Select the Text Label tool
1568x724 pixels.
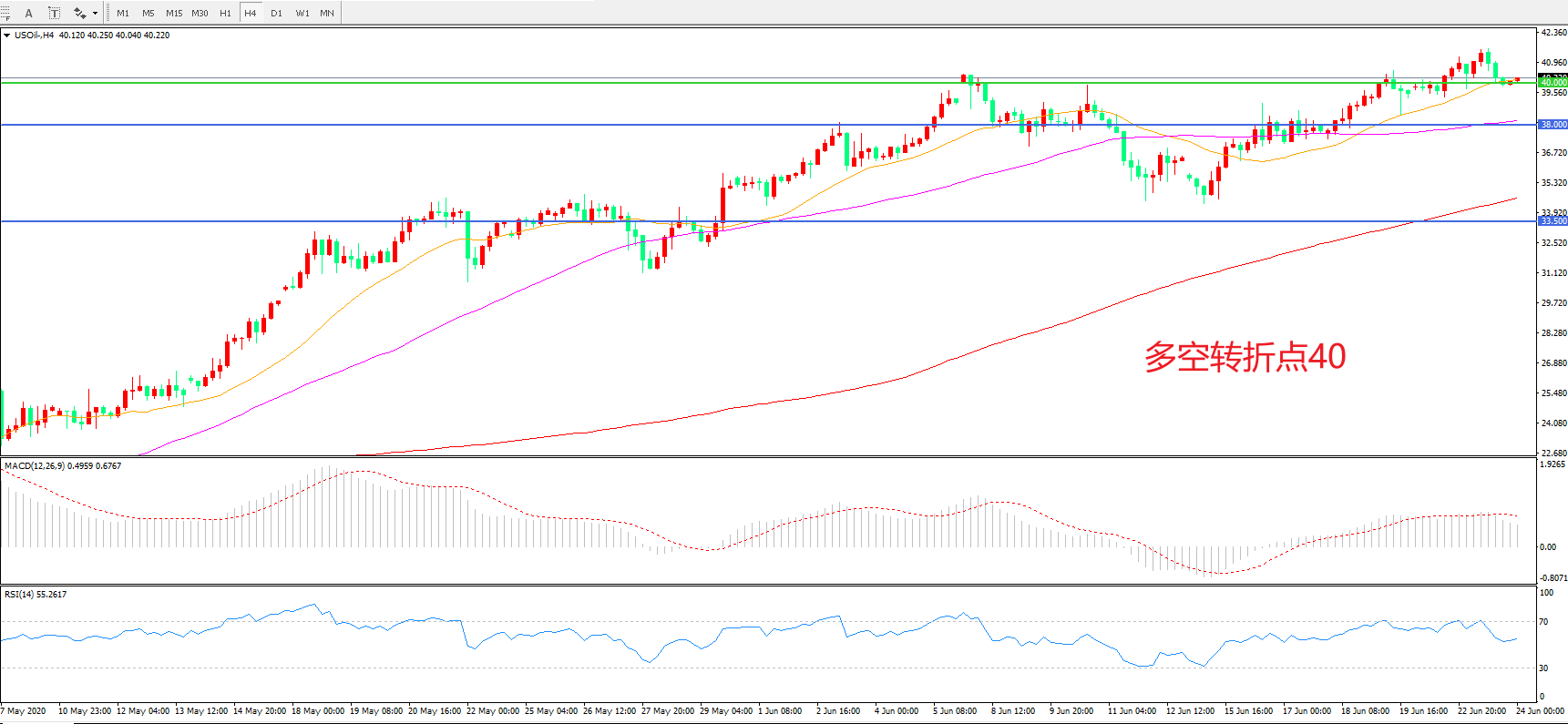point(54,13)
